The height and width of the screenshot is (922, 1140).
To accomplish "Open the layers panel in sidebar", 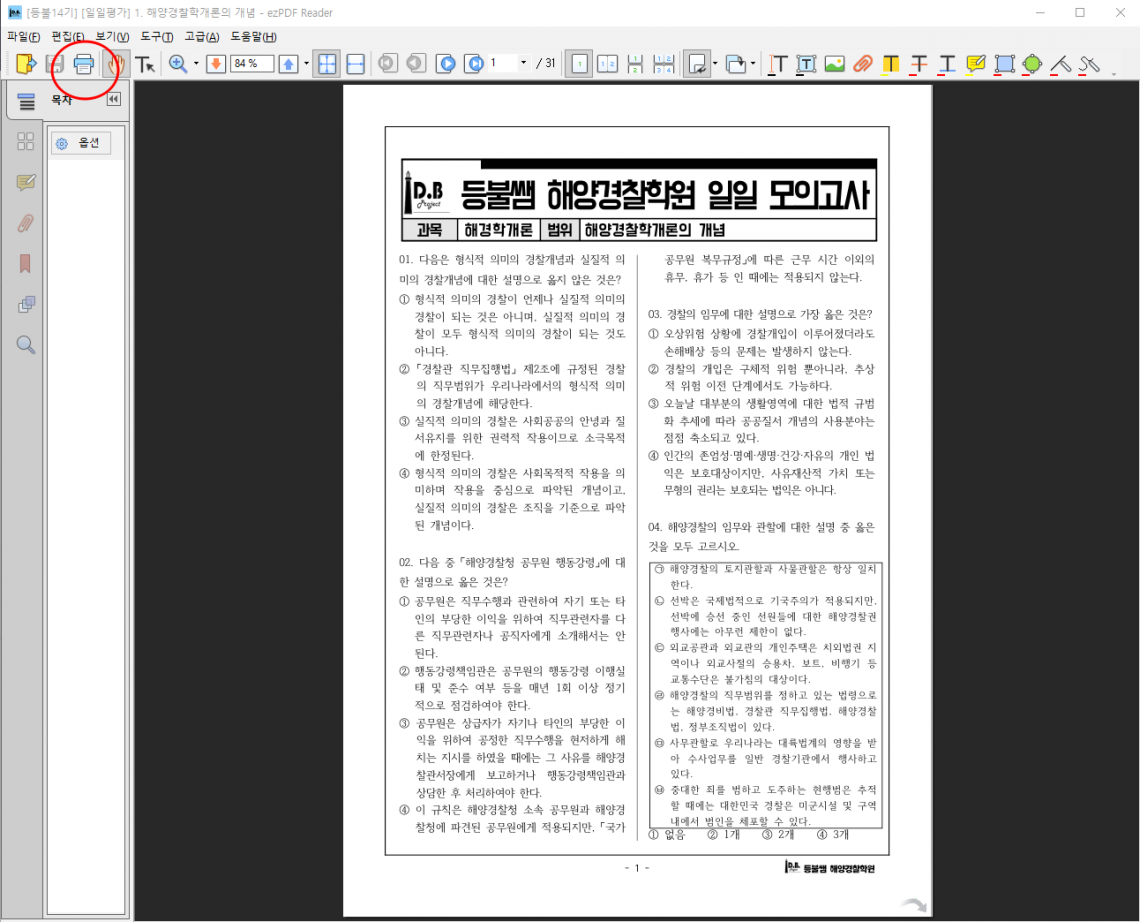I will click(26, 304).
